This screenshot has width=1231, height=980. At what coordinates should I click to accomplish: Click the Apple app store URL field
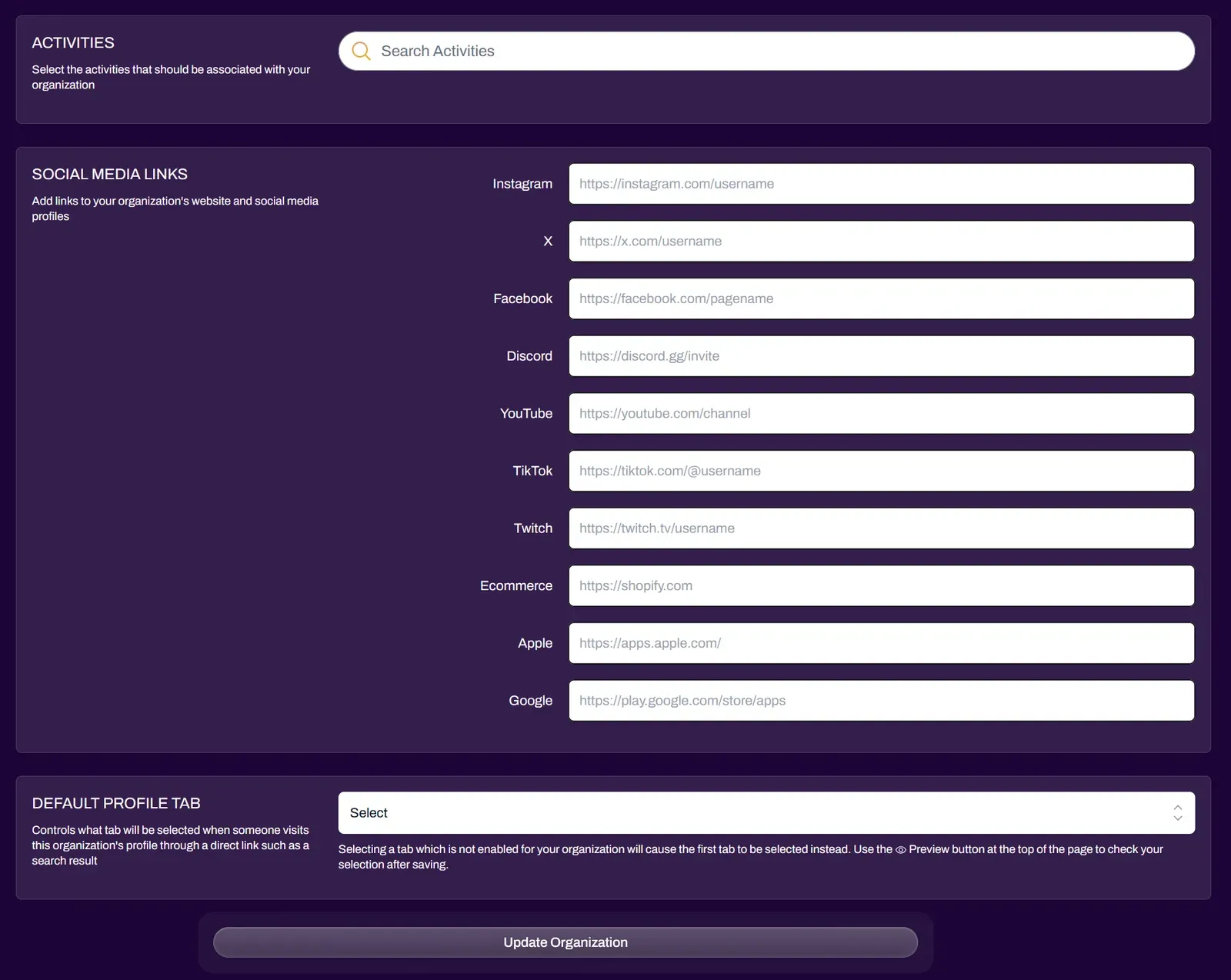pos(881,643)
